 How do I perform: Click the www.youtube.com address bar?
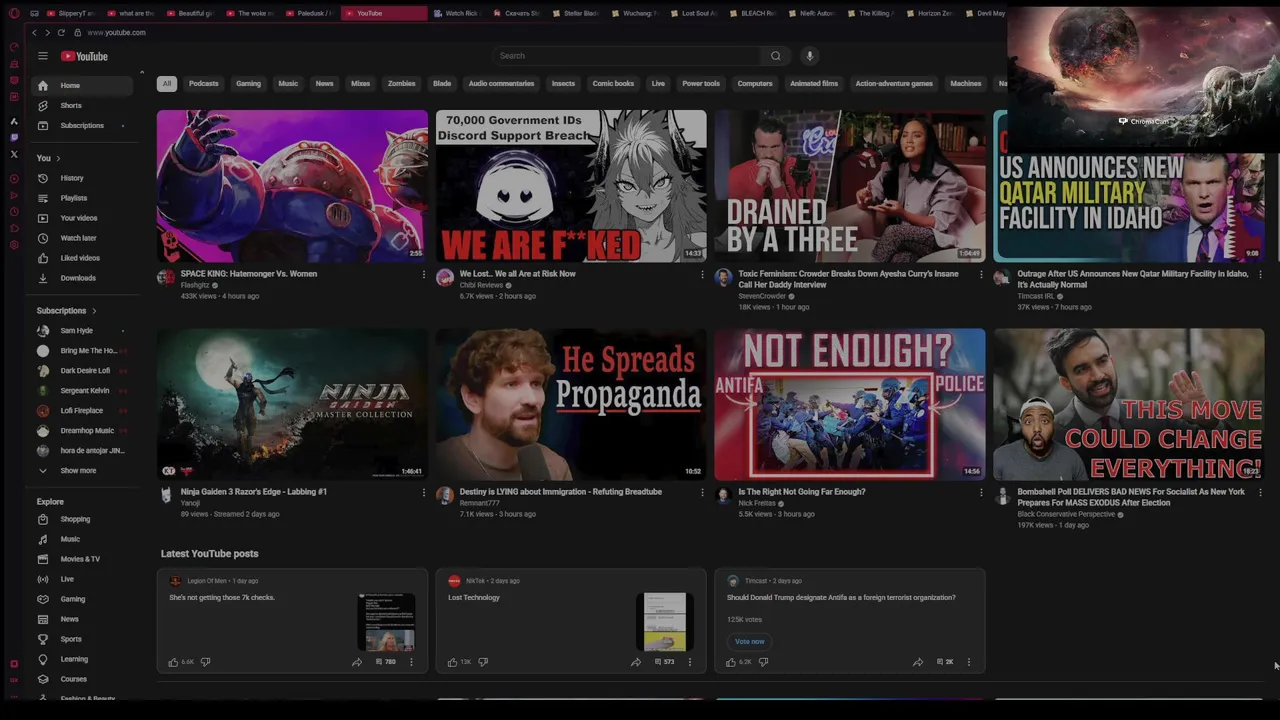116,33
